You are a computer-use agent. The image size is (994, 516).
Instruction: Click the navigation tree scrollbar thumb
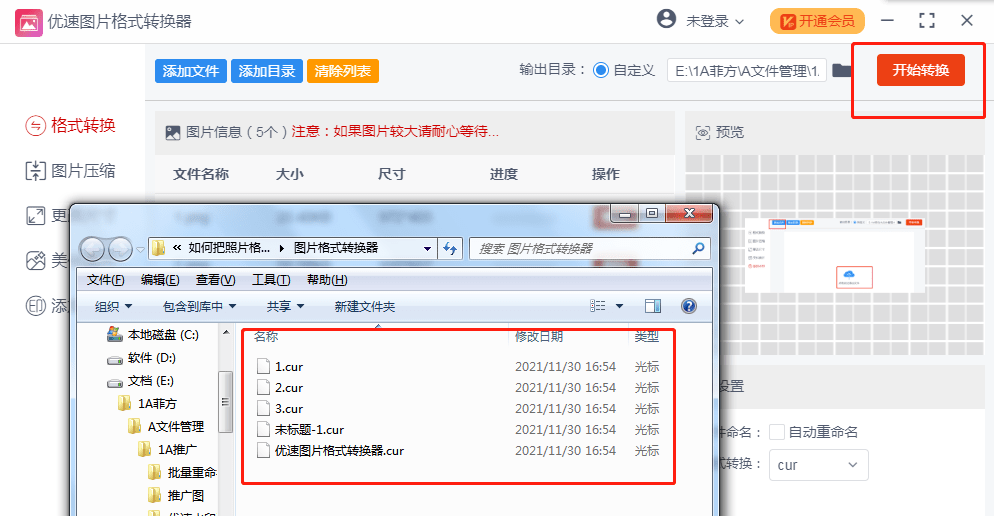point(225,402)
